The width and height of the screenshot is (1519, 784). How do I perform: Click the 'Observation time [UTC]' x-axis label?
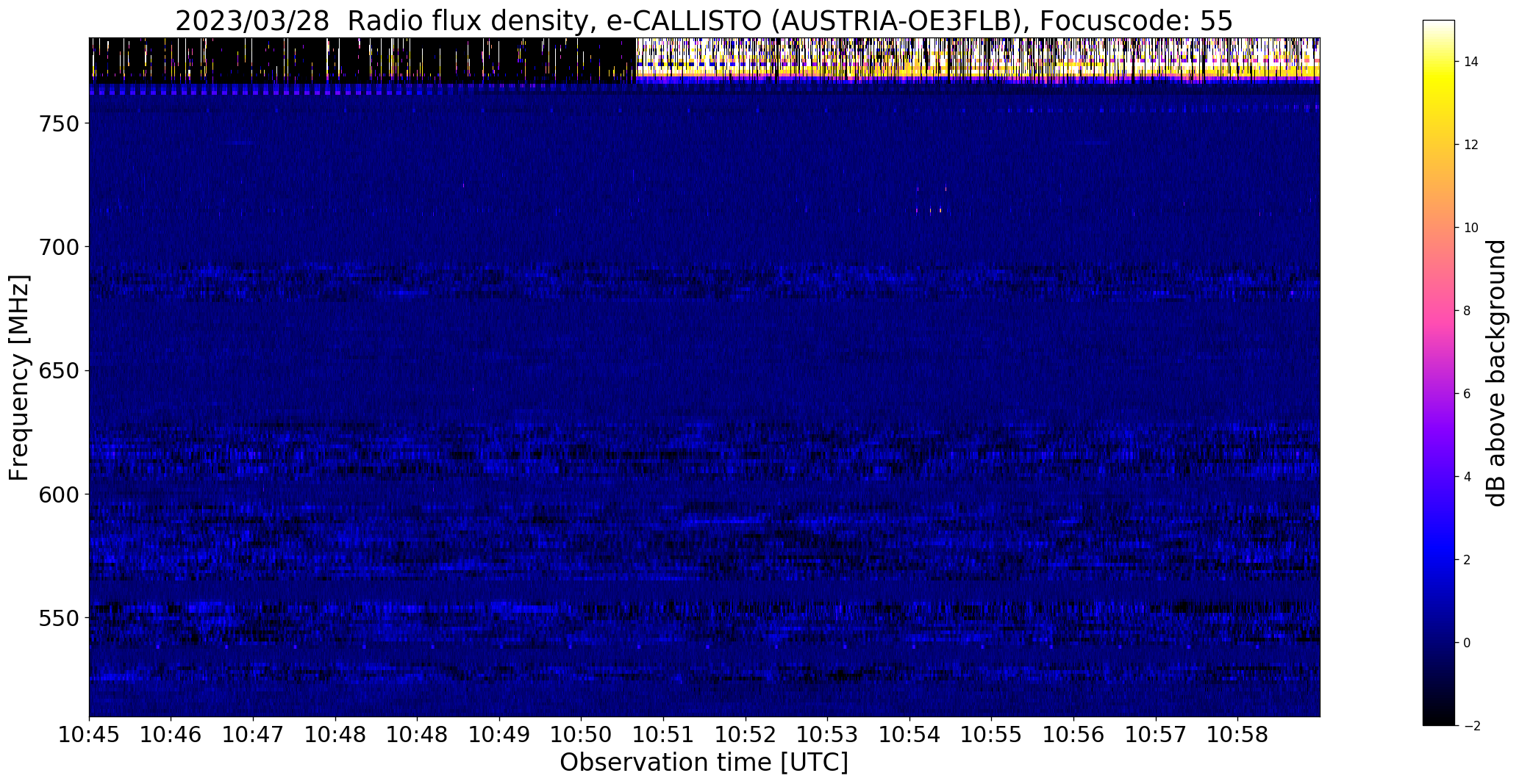coord(704,763)
